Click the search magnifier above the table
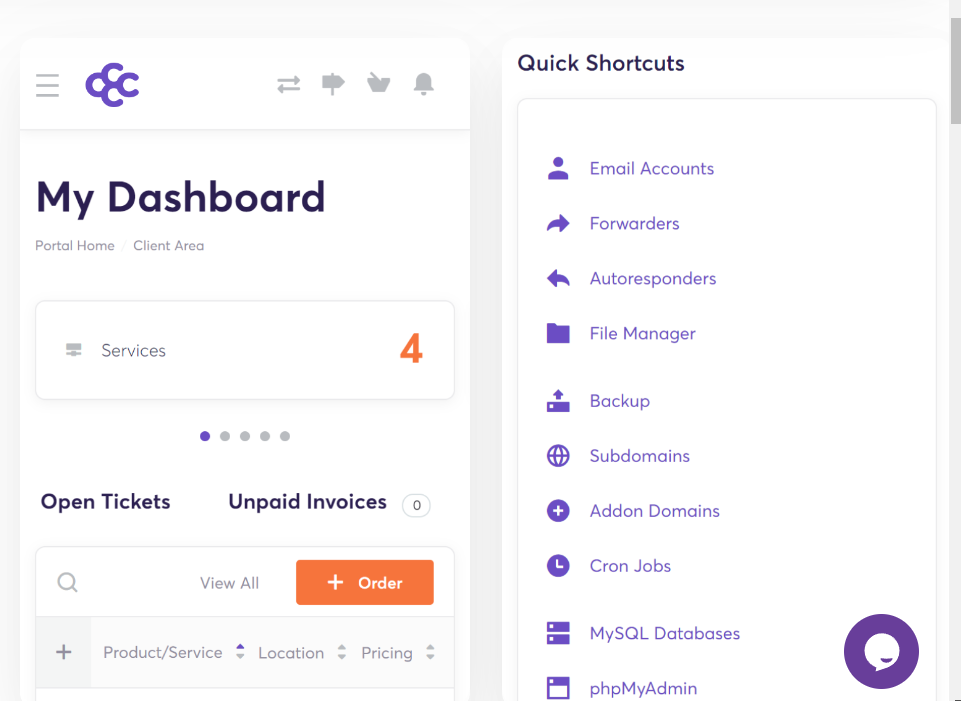 [x=67, y=582]
